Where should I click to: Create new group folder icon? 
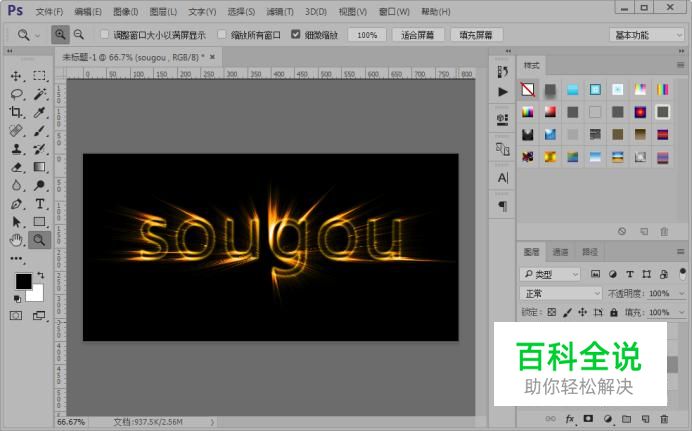pos(626,419)
